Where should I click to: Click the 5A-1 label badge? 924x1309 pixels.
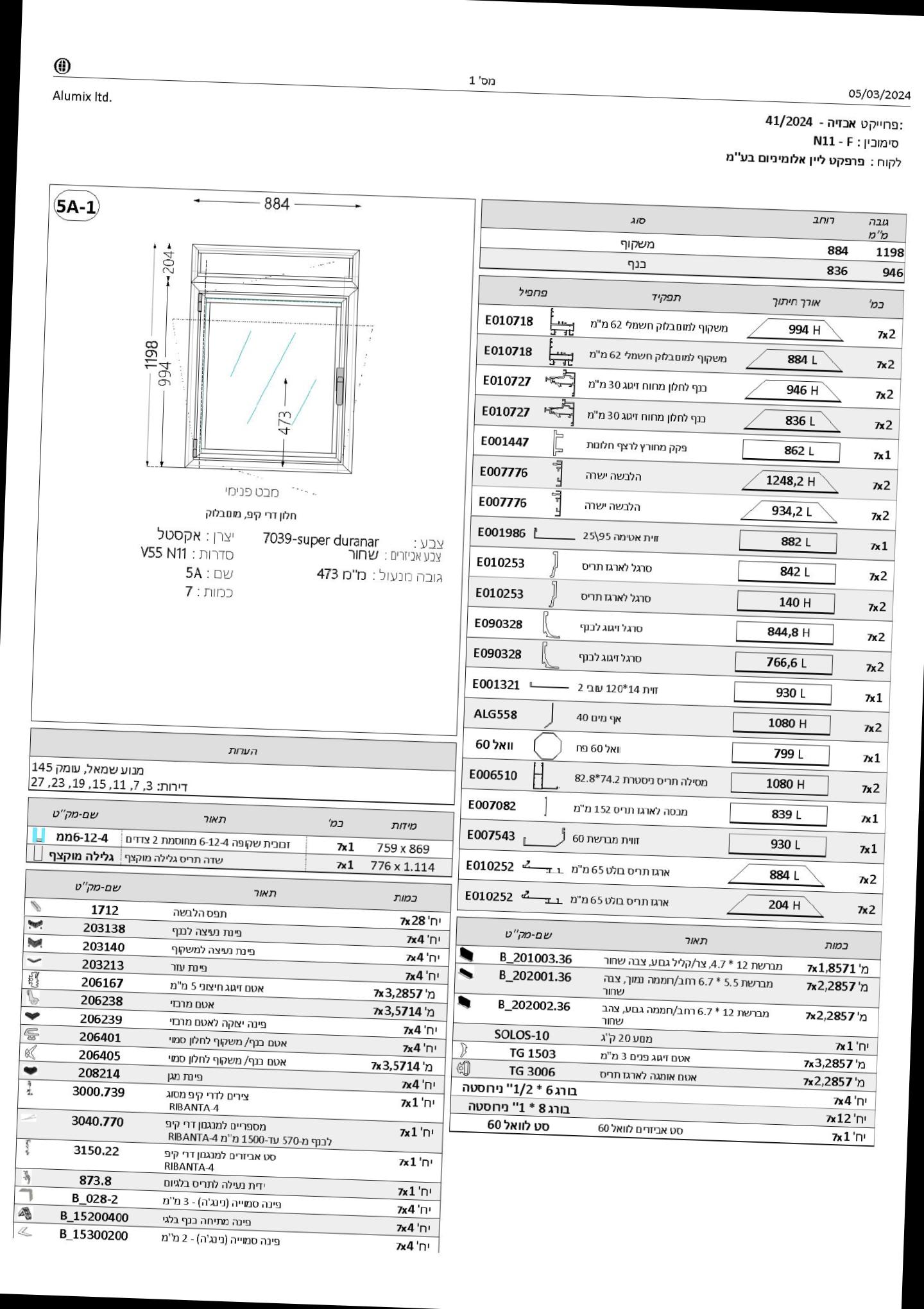pos(77,207)
